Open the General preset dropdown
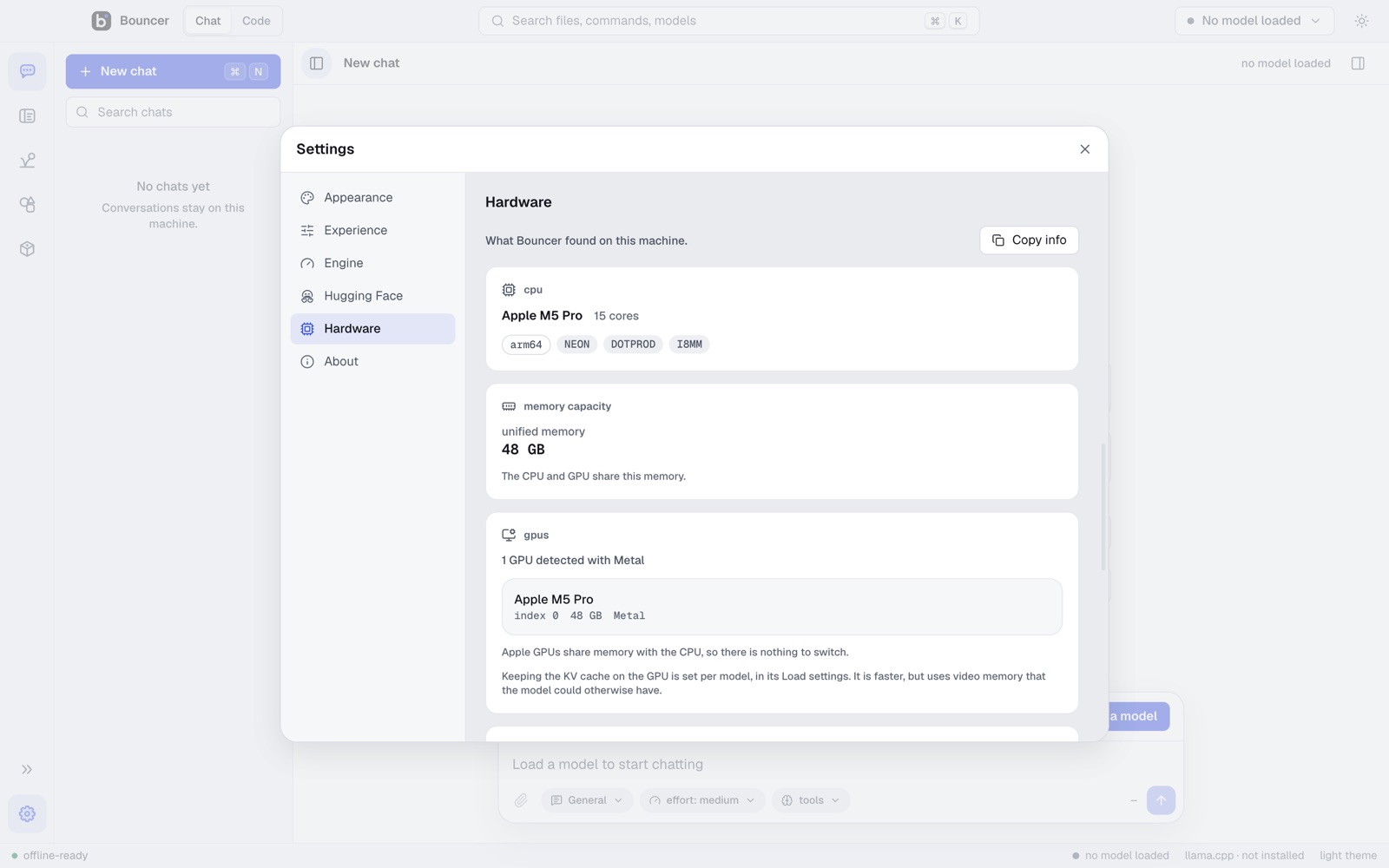 coord(587,800)
